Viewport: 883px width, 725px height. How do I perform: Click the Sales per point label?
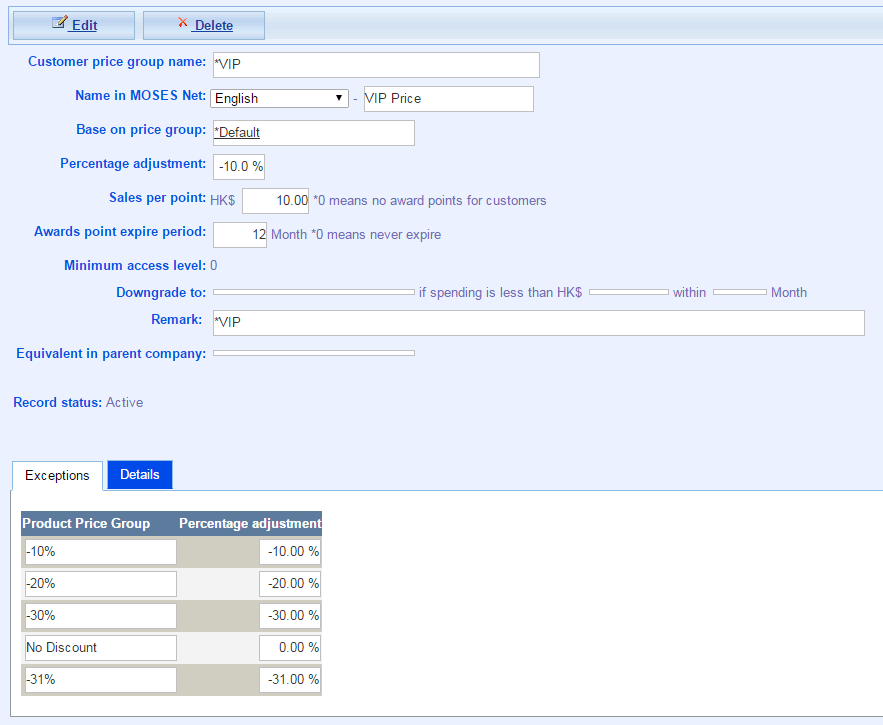coord(158,198)
